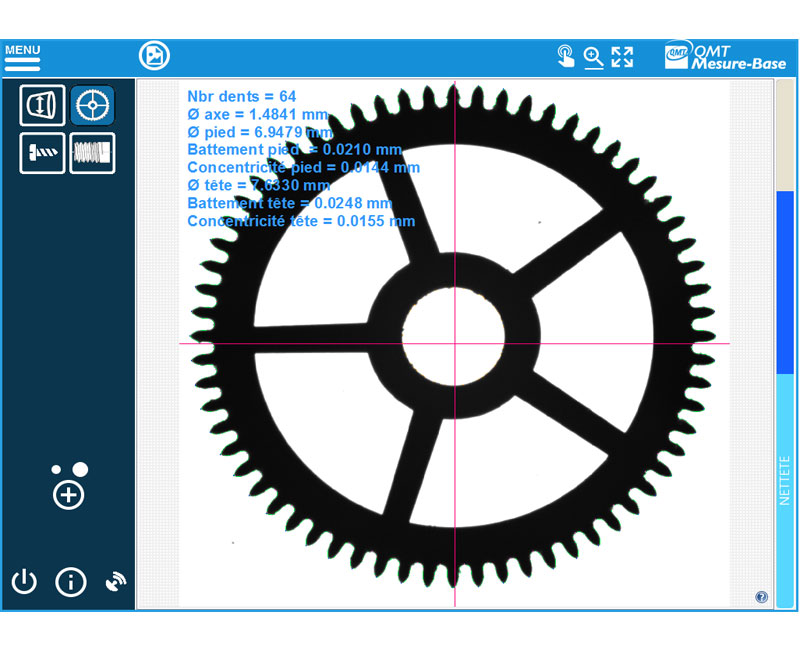This screenshot has width=800, height=650.
Task: Click the 'Concentricité tête' measurement line
Action: coord(300,221)
